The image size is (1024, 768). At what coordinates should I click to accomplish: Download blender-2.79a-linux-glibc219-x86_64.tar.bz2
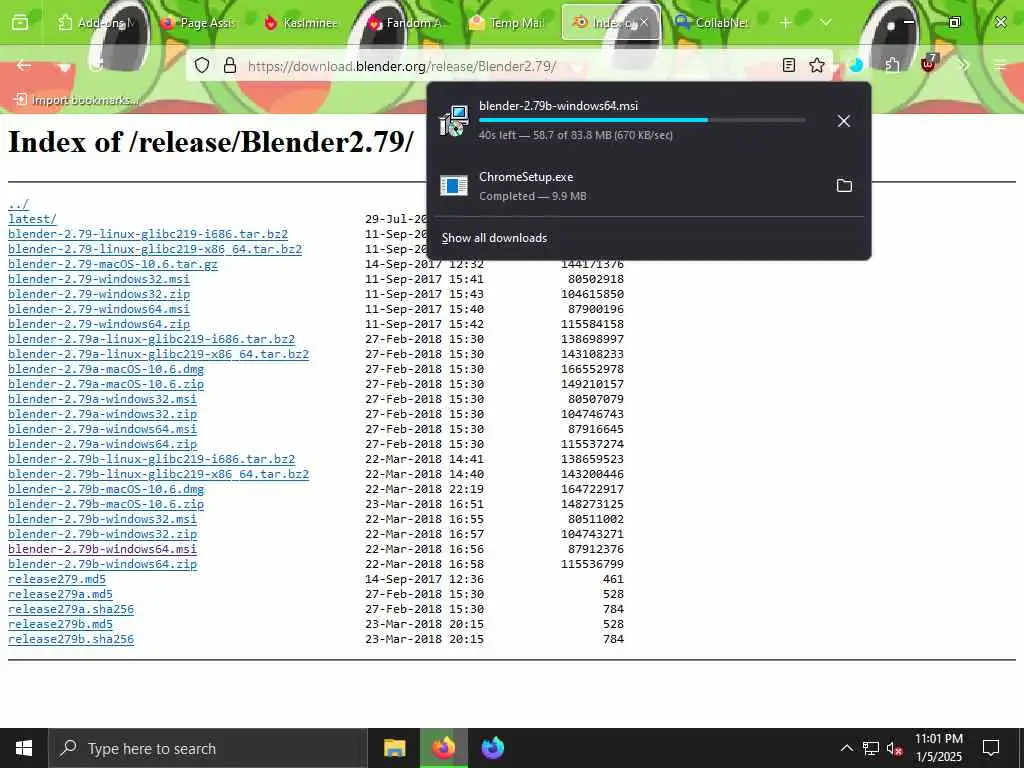coord(158,354)
